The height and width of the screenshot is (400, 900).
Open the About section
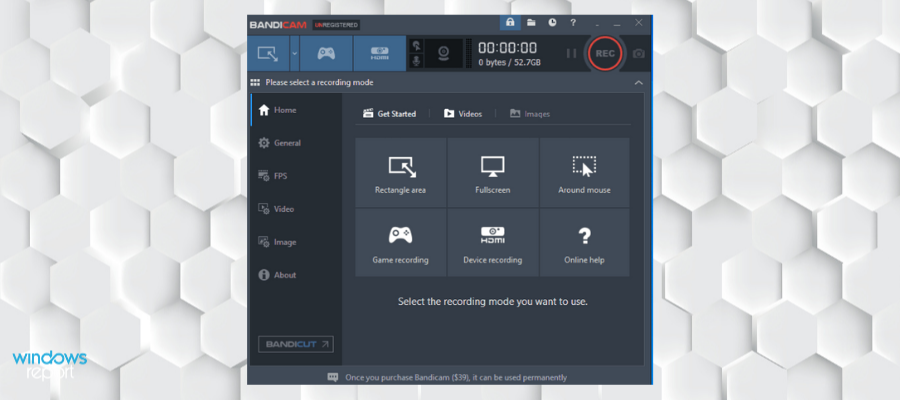[x=296, y=275]
